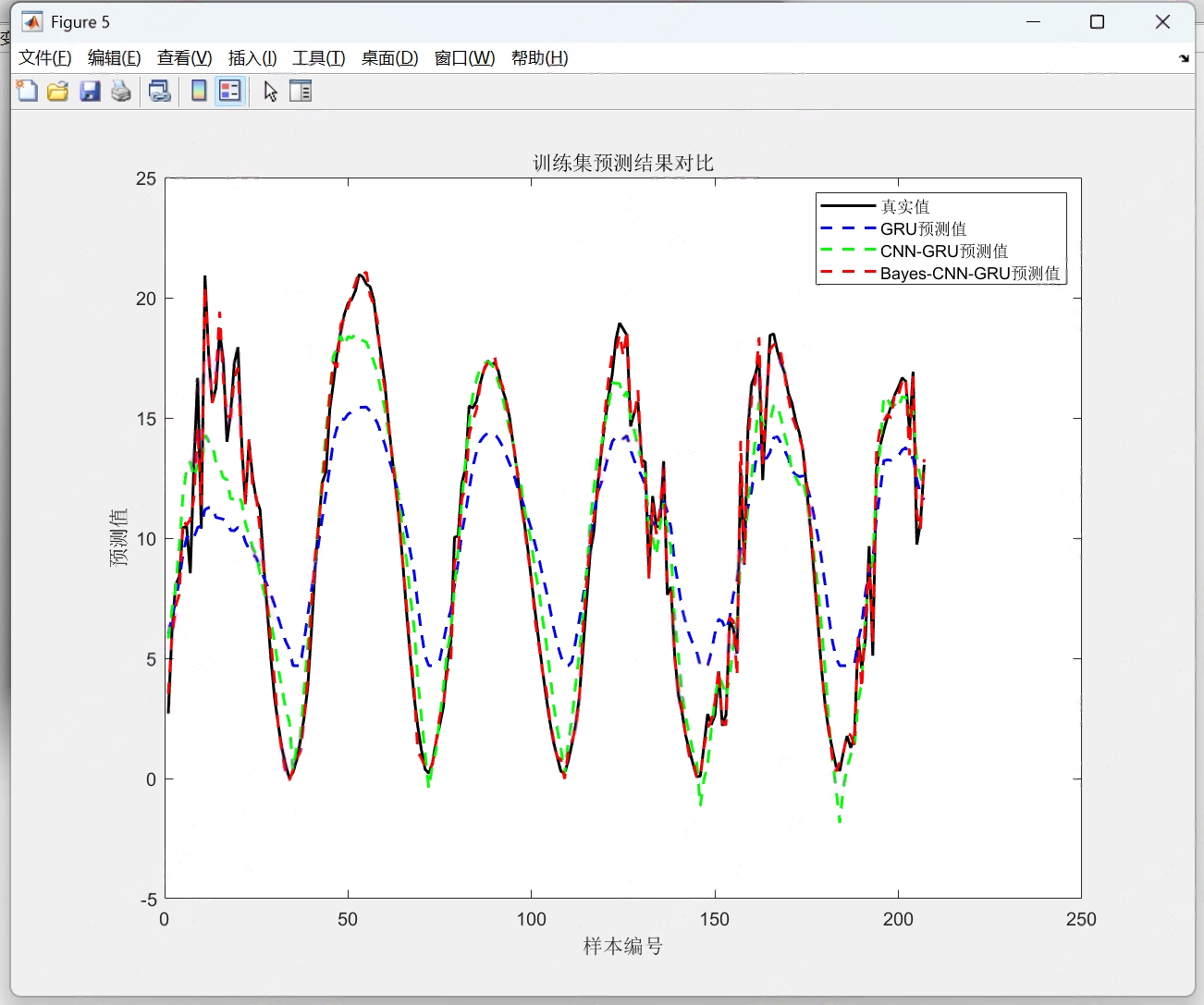The height and width of the screenshot is (1005, 1204).
Task: Click legend entry 真实值
Action: click(x=905, y=206)
